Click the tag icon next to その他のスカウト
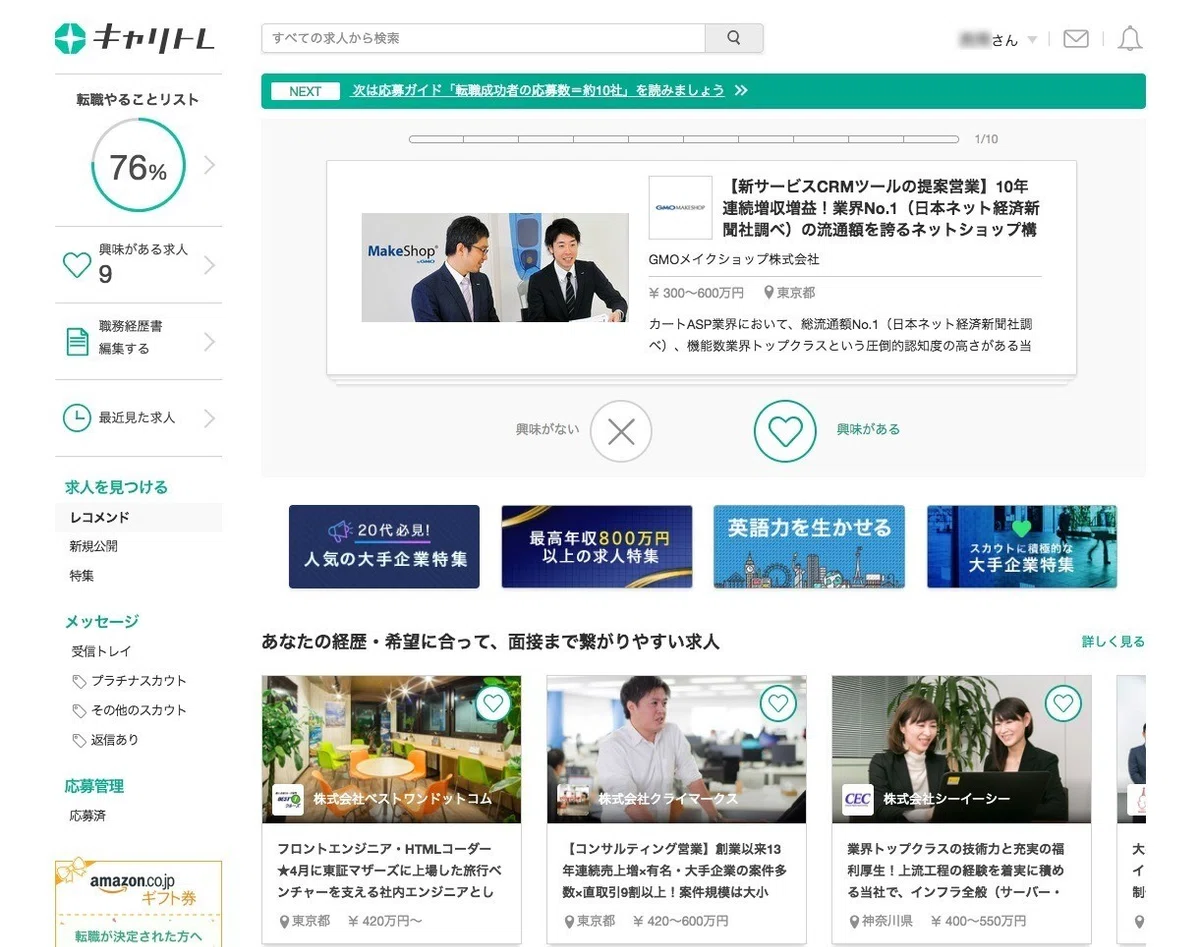1200x947 pixels. [x=79, y=711]
